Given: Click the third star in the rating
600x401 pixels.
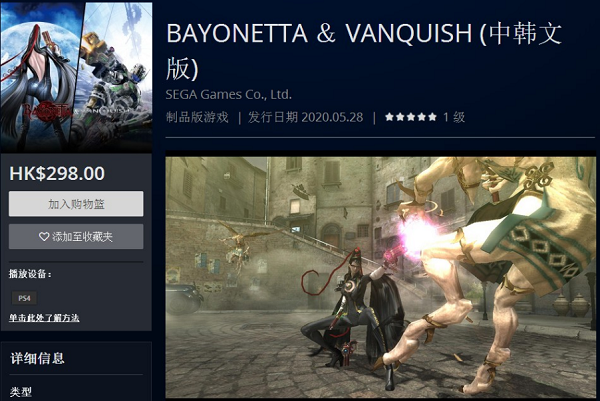Looking at the screenshot, I should [x=411, y=117].
